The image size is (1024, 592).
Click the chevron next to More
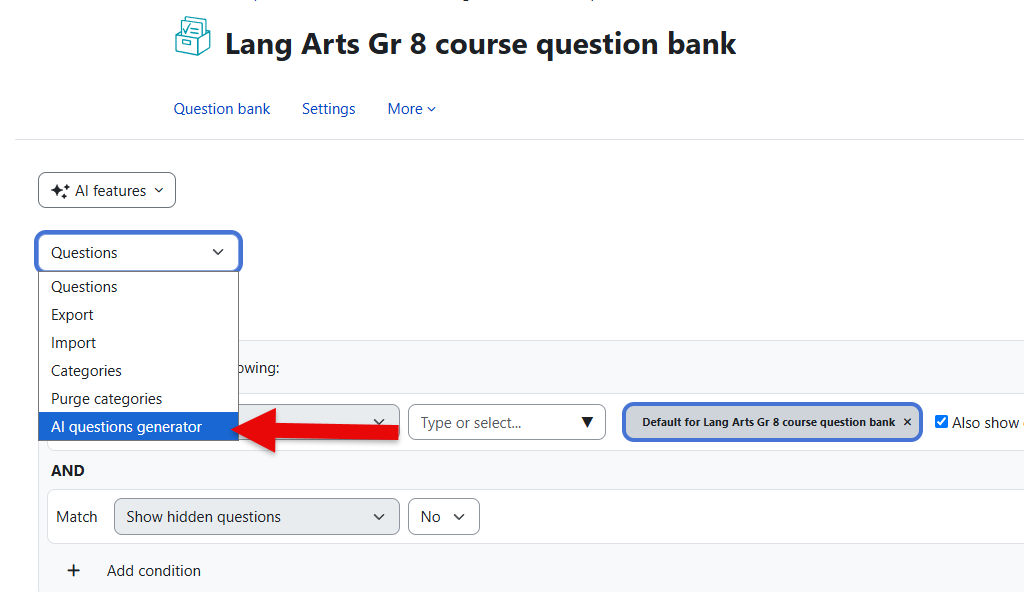(x=431, y=110)
